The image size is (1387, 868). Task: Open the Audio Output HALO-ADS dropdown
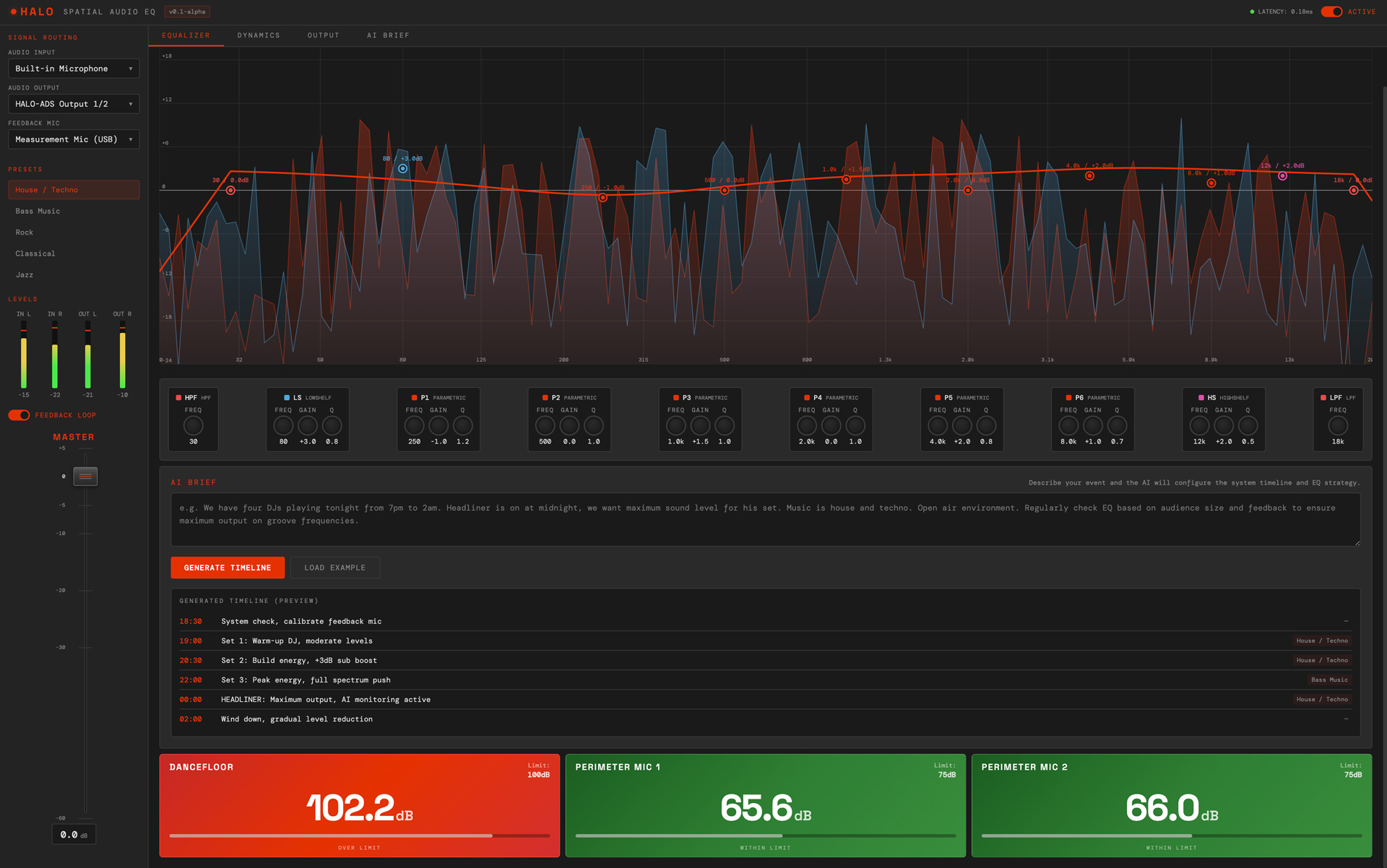click(74, 104)
